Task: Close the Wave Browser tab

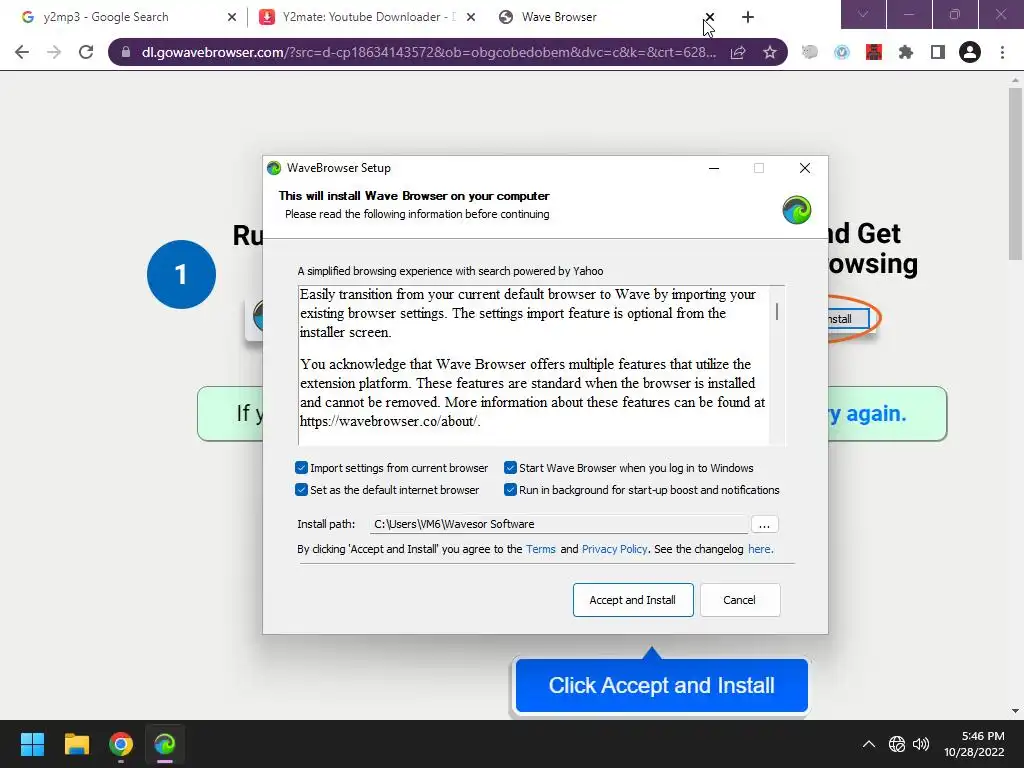Action: point(710,17)
